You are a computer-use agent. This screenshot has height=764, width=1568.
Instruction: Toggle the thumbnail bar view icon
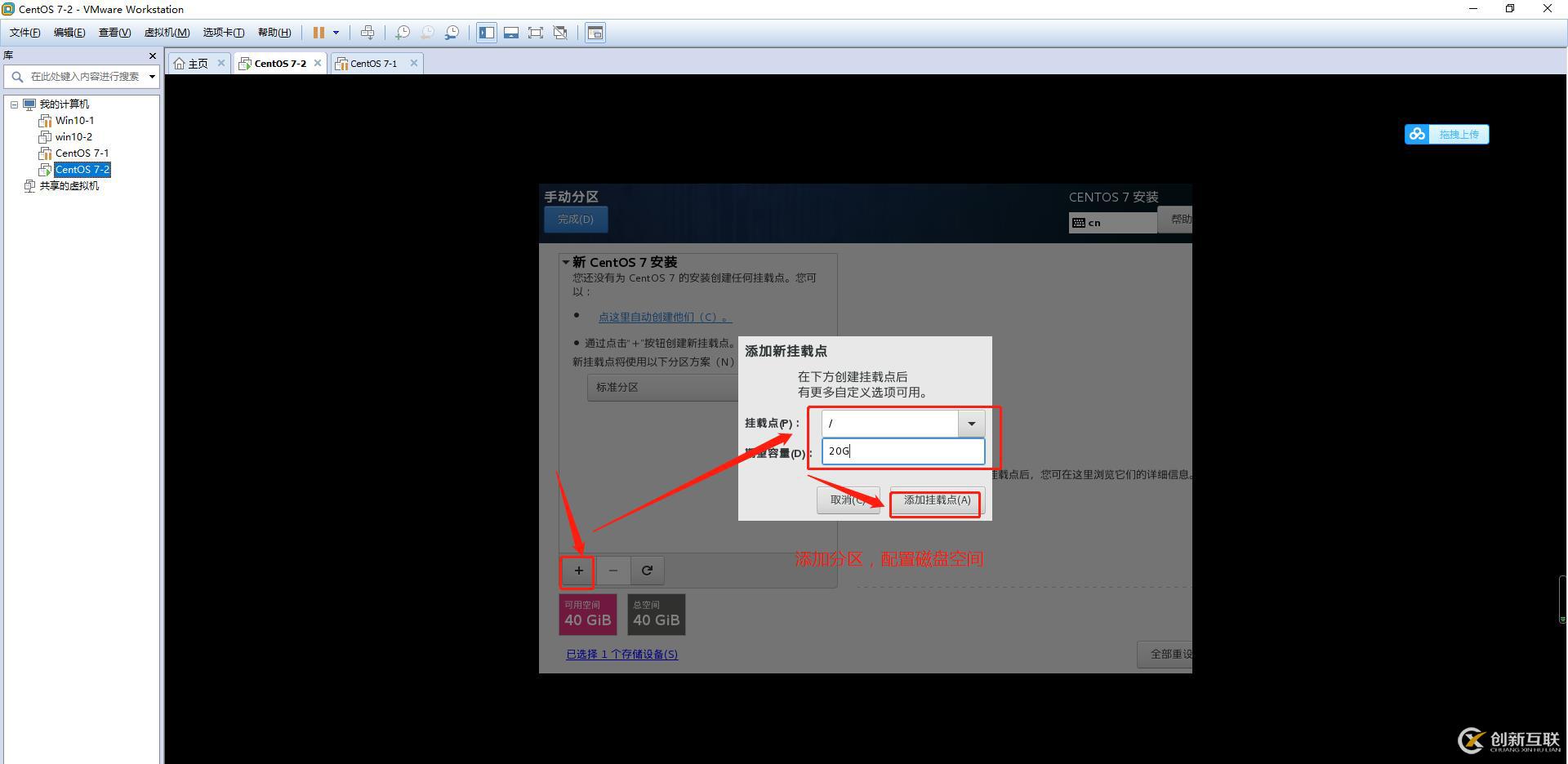point(511,33)
